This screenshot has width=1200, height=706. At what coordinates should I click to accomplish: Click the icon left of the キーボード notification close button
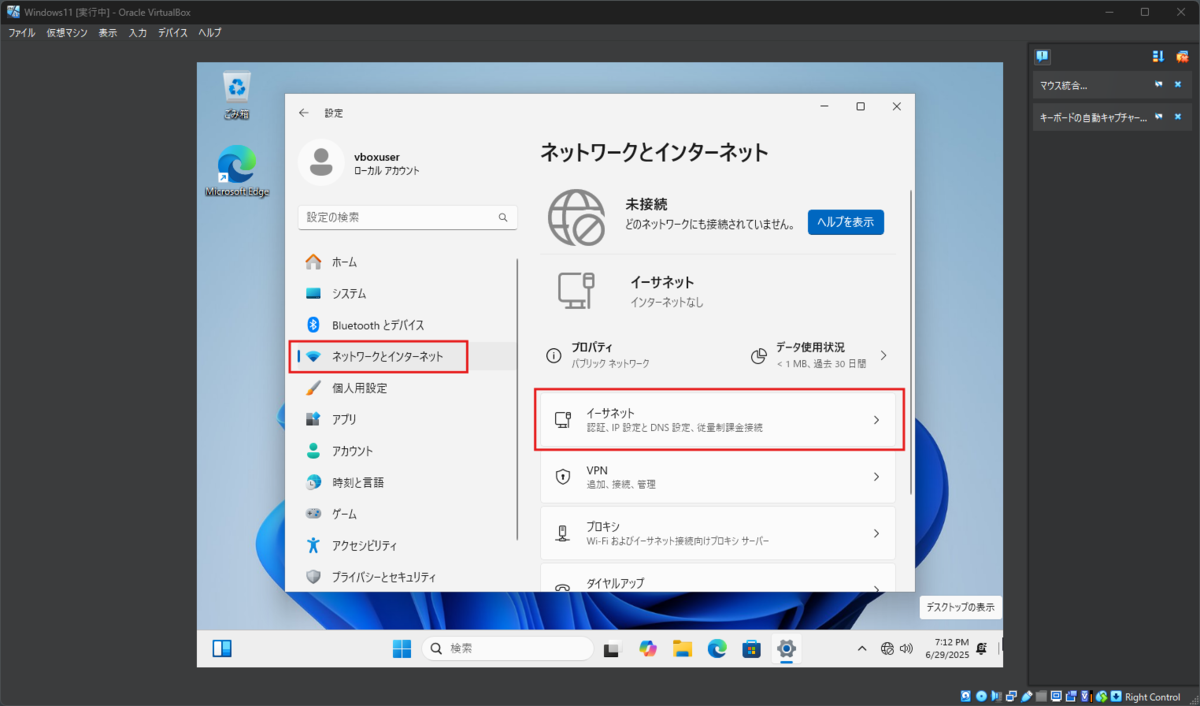(x=1159, y=117)
